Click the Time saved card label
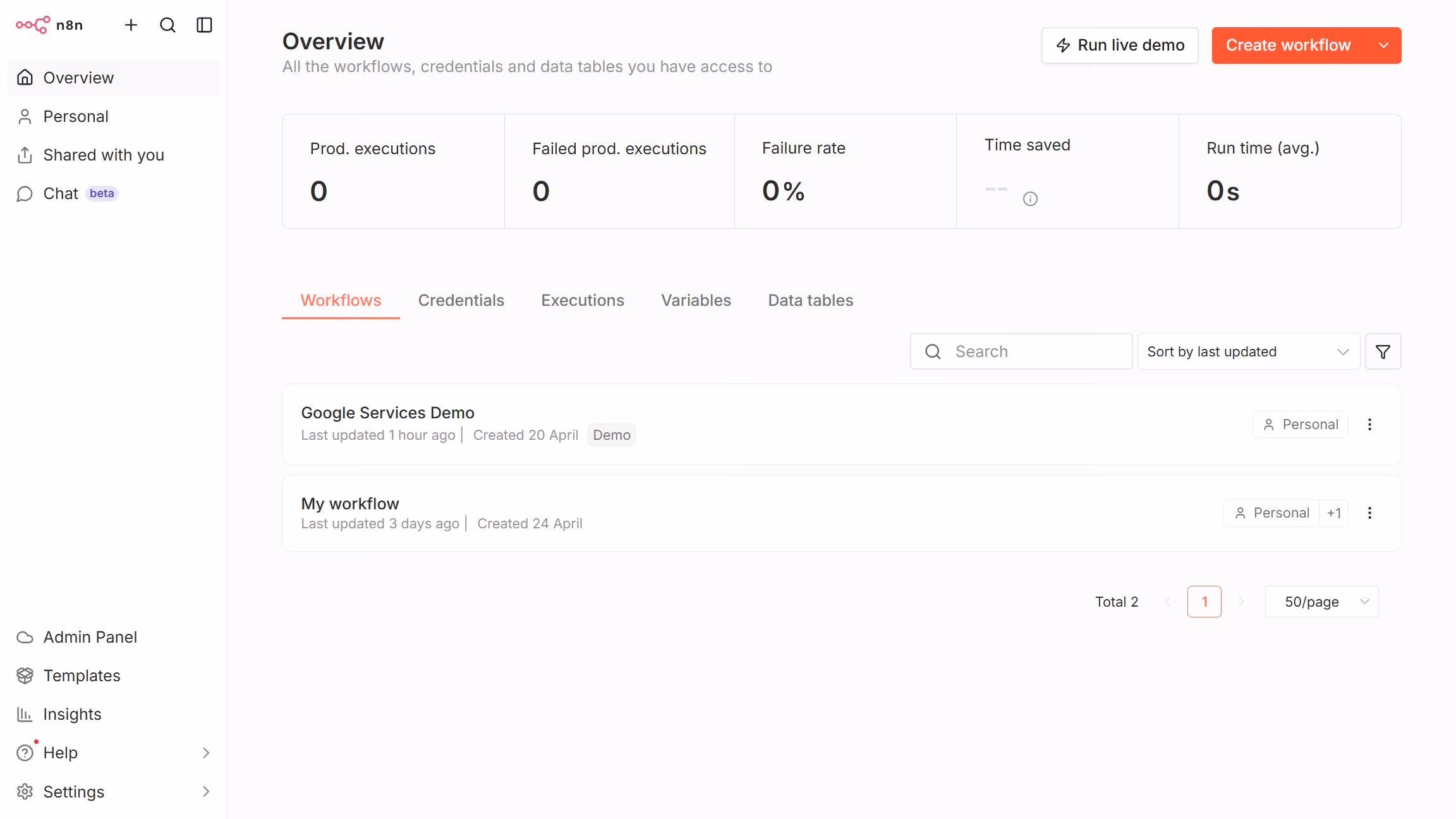 click(x=1028, y=145)
